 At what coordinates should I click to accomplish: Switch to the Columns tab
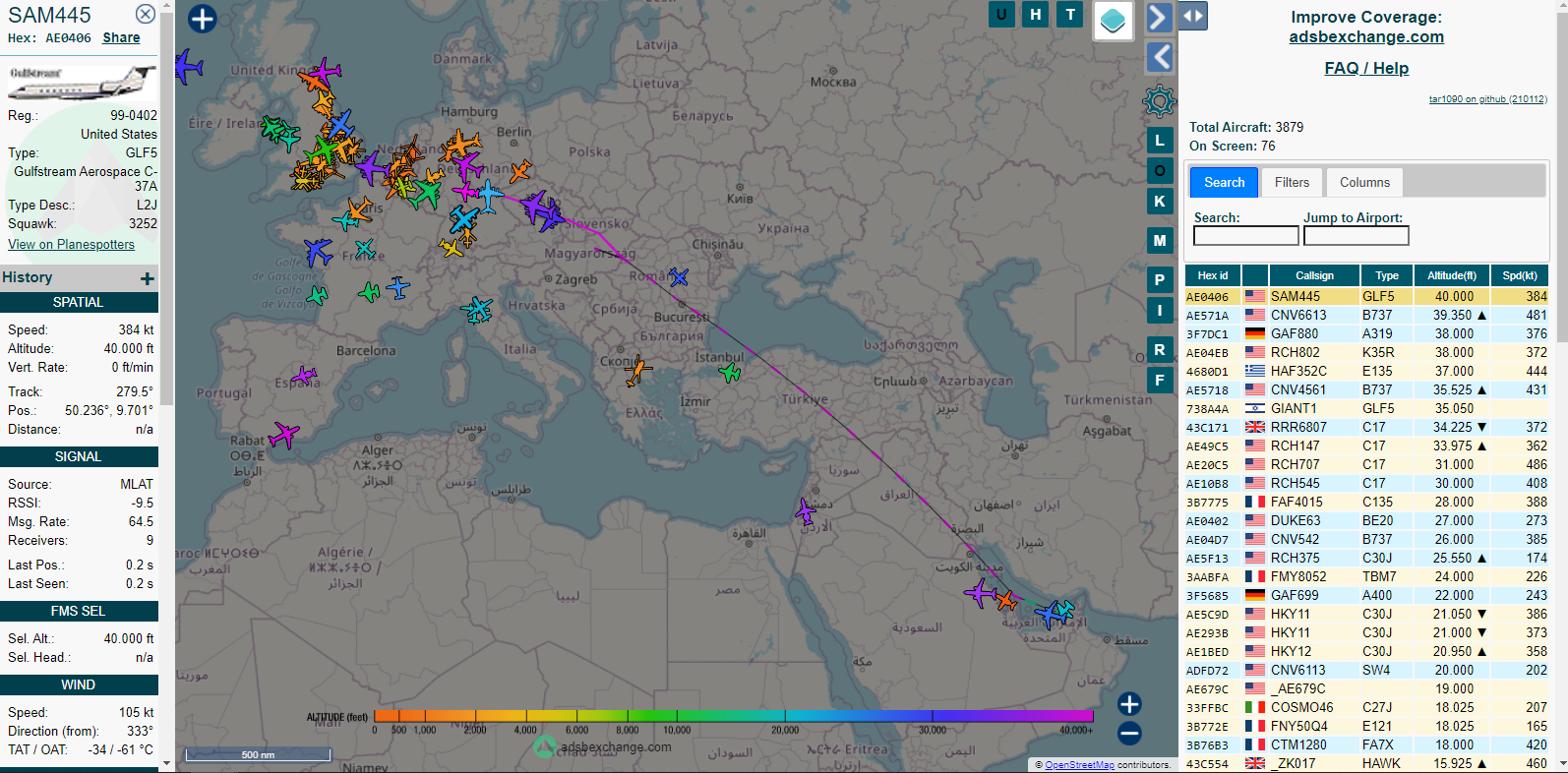tap(1364, 182)
